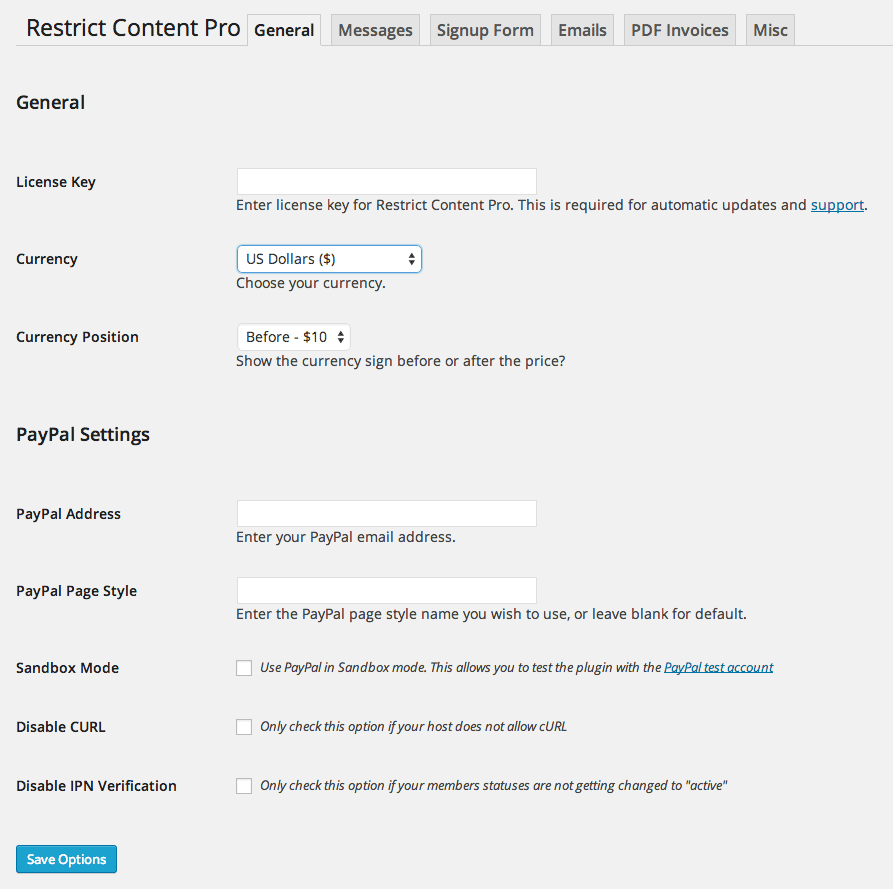Select the Misc tab

770,30
